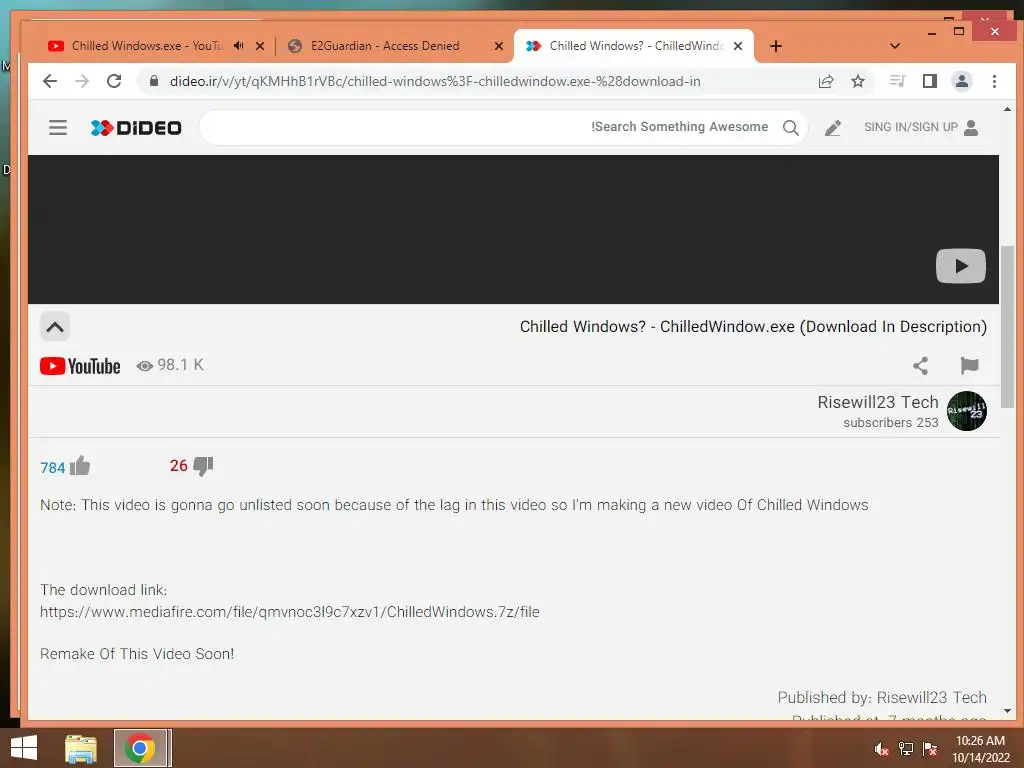This screenshot has width=1024, height=768.
Task: Click scrollbar down arrow
Action: [x=1007, y=711]
